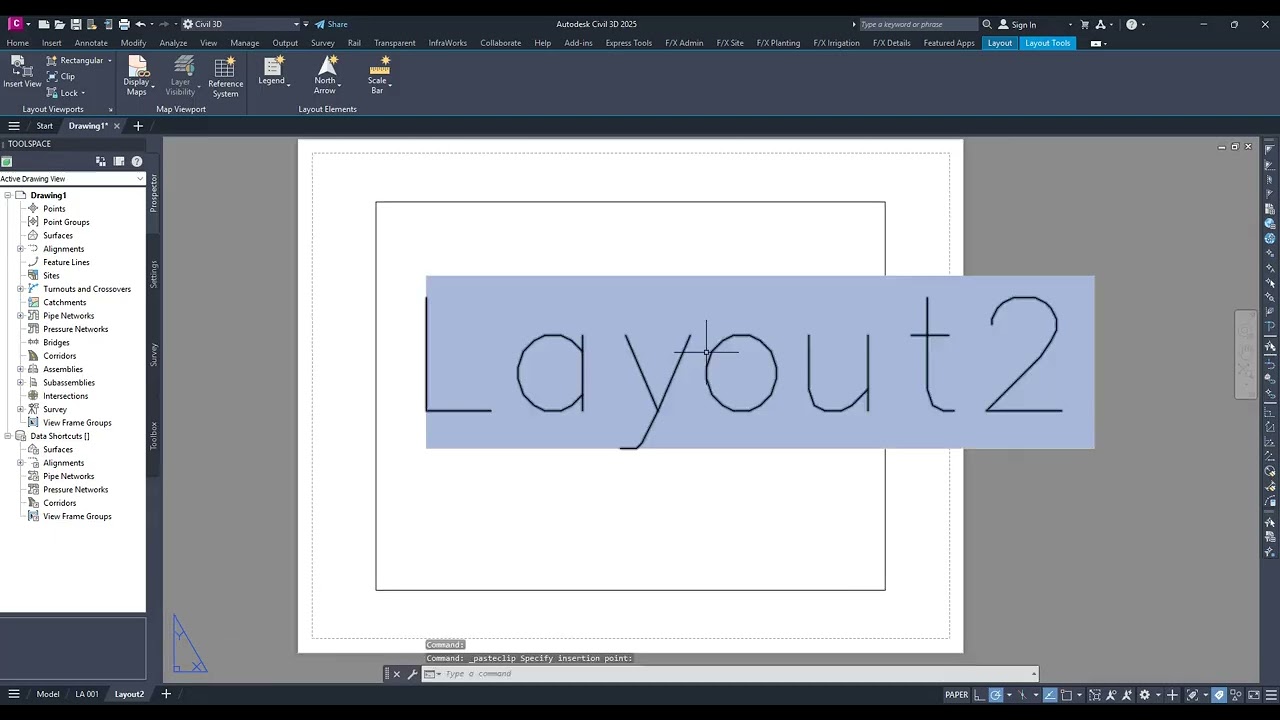Expand the Rectangular viewport dropdown
The width and height of the screenshot is (1280, 720).
click(x=110, y=61)
